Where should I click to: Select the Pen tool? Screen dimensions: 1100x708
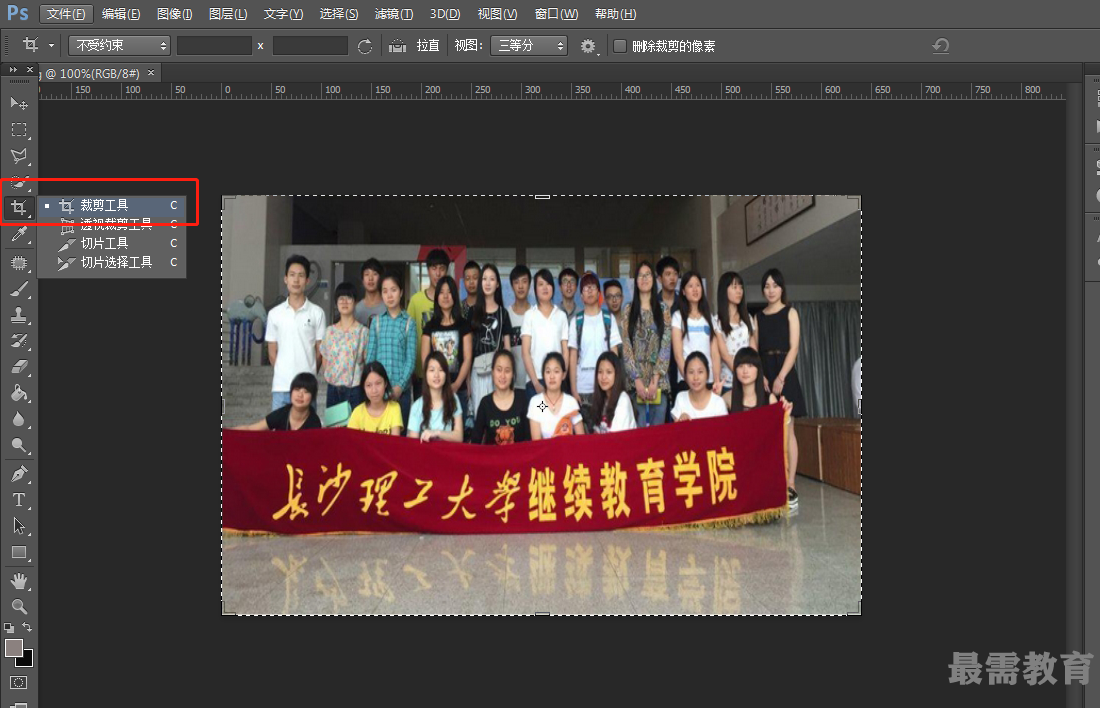[19, 474]
